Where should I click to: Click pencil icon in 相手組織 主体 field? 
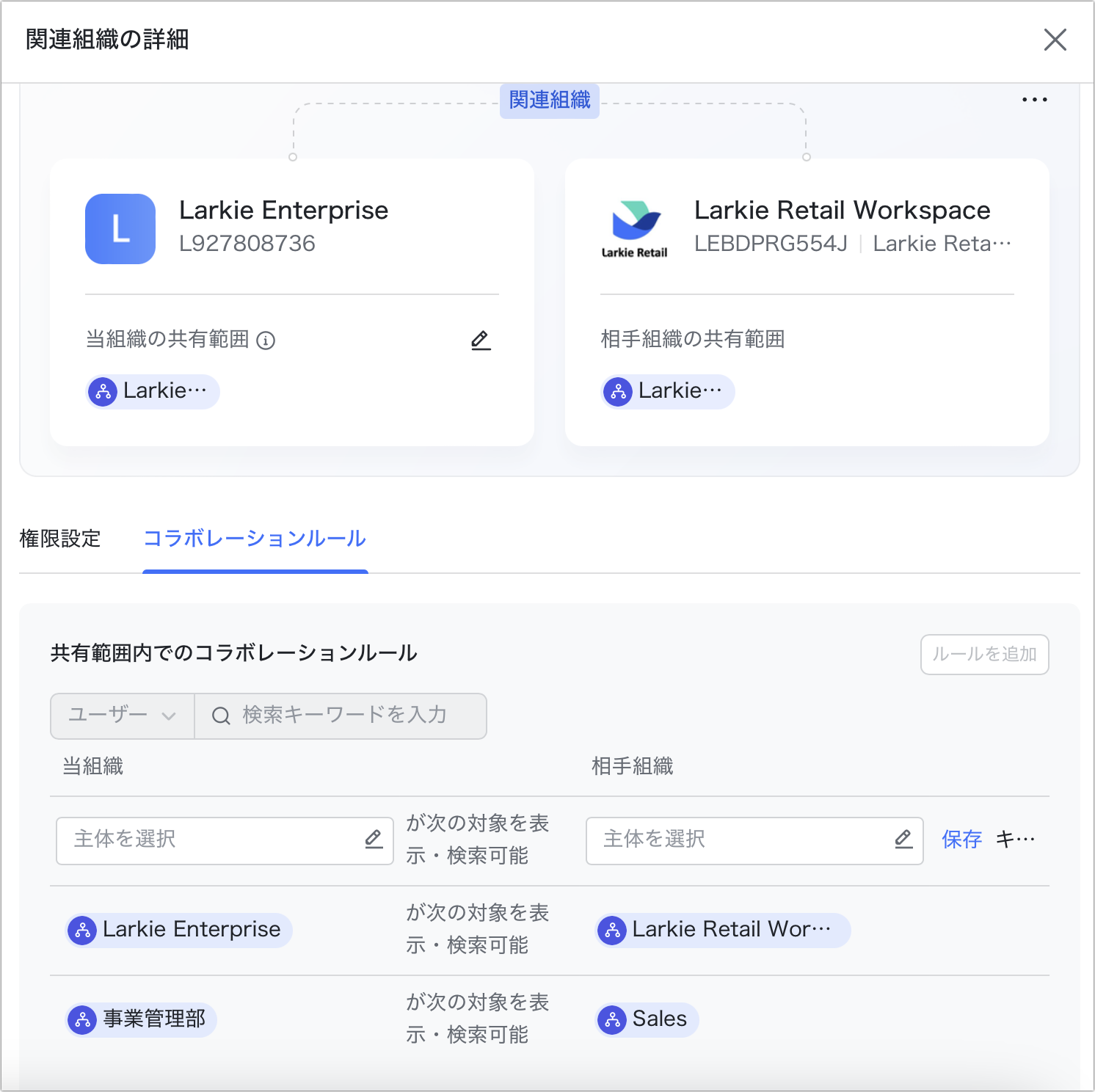click(x=903, y=839)
